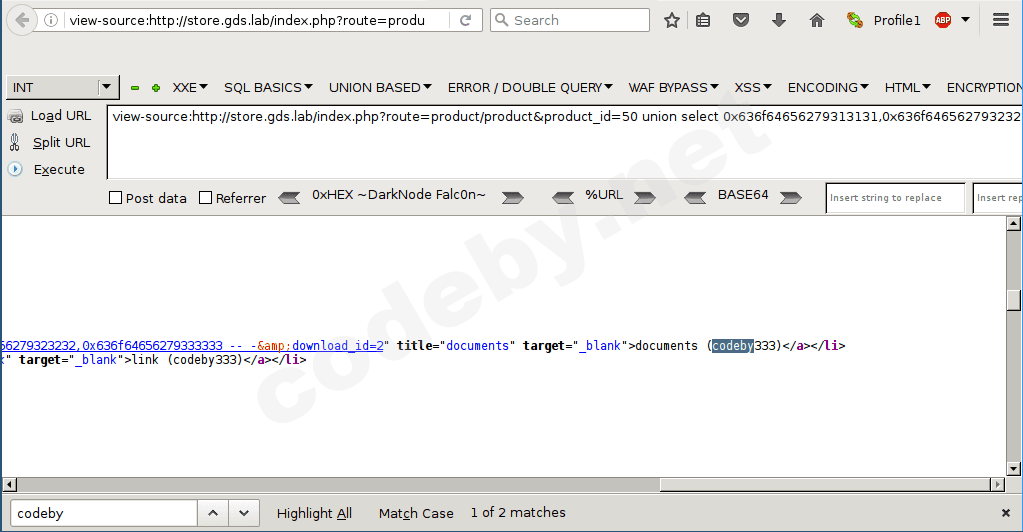Image resolution: width=1023 pixels, height=532 pixels.
Task: Find next match with down arrow
Action: (x=244, y=513)
